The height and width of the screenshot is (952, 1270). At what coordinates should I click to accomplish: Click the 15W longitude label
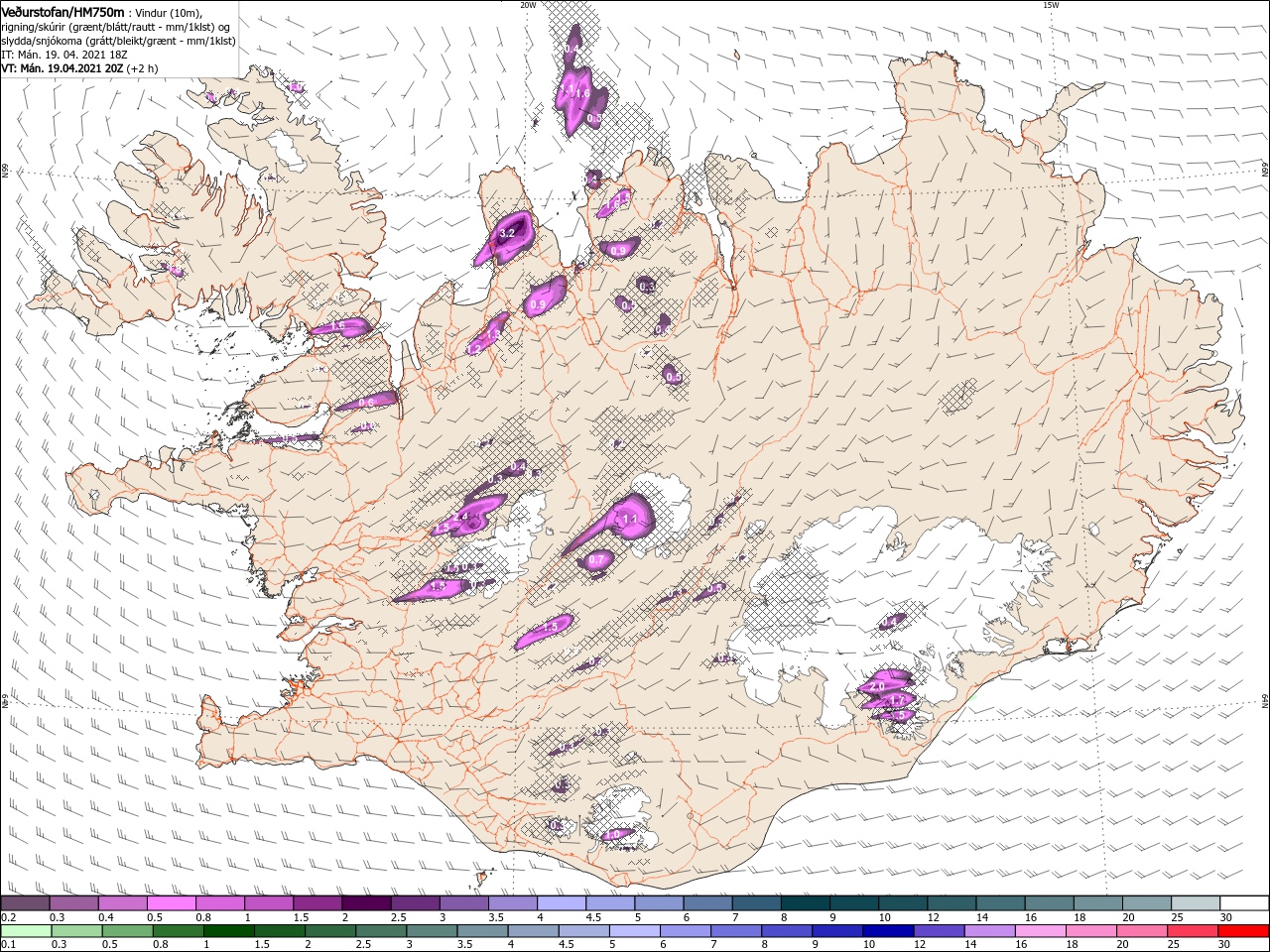coord(1051,5)
